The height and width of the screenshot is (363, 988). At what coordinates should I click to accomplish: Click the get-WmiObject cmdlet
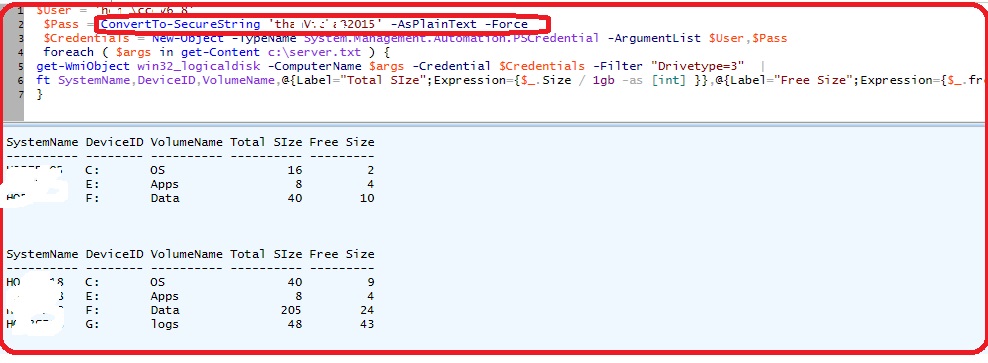coord(84,66)
